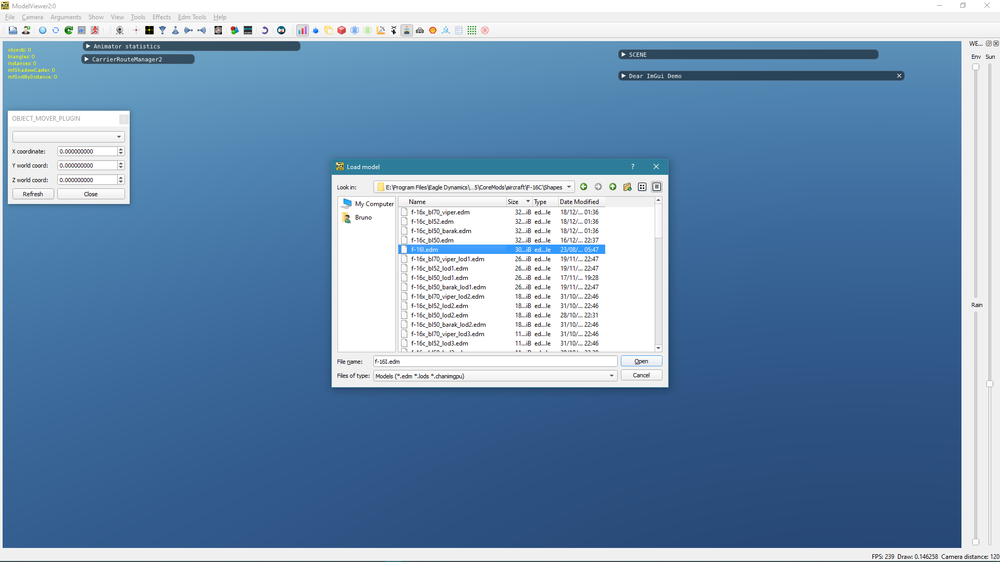Click Refresh in OBJECT_MOVER_PLUGIN
The image size is (1000, 562).
pyautogui.click(x=33, y=194)
